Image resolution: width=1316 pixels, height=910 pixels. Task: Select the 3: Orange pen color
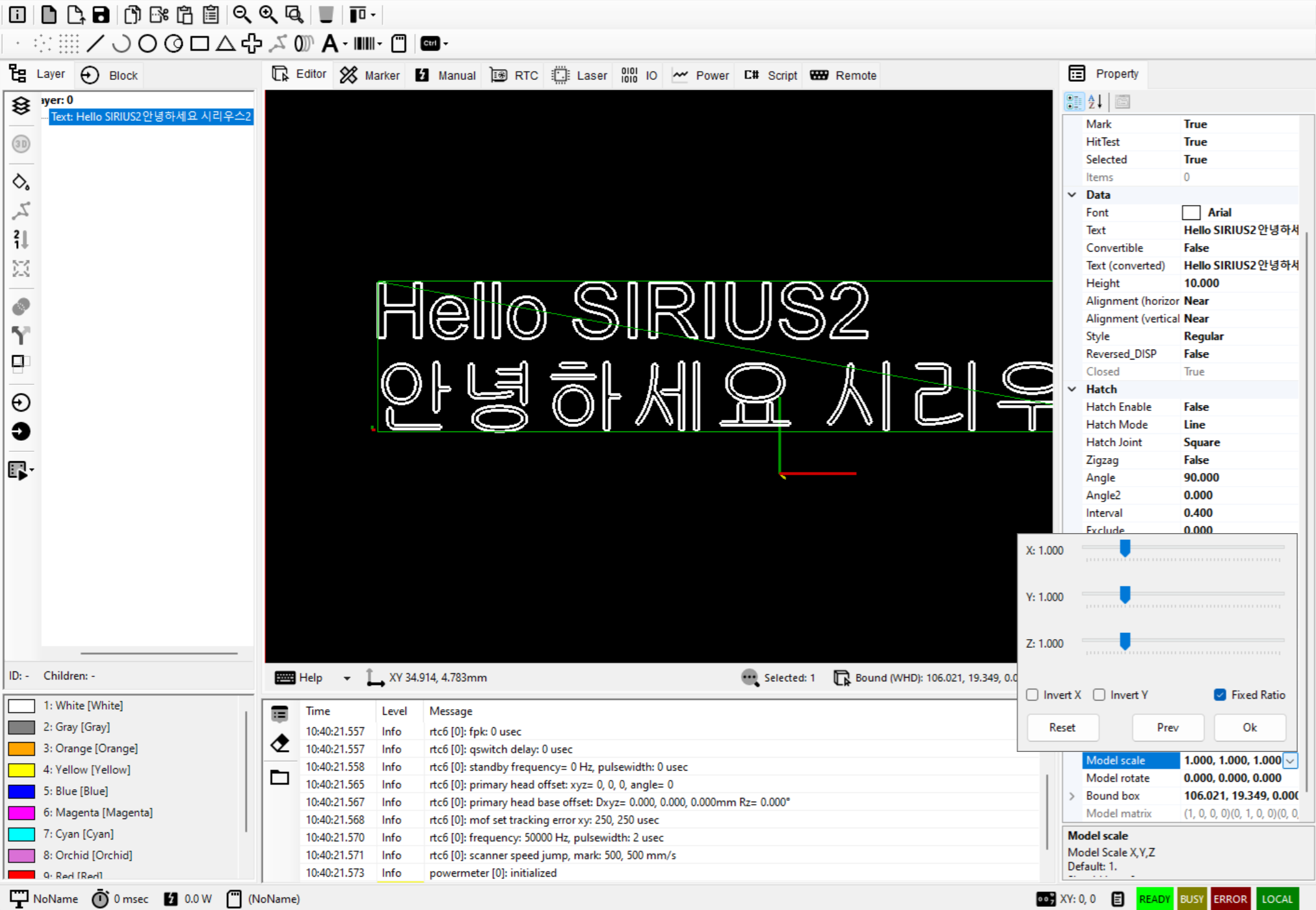(x=21, y=748)
